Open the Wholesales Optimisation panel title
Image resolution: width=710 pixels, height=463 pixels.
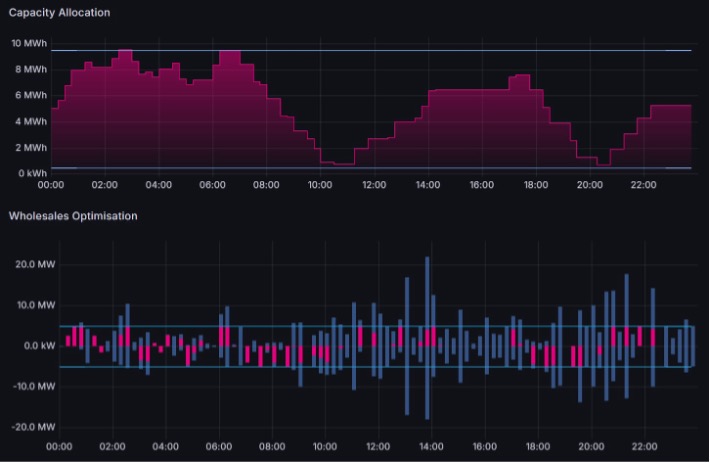[x=73, y=215]
